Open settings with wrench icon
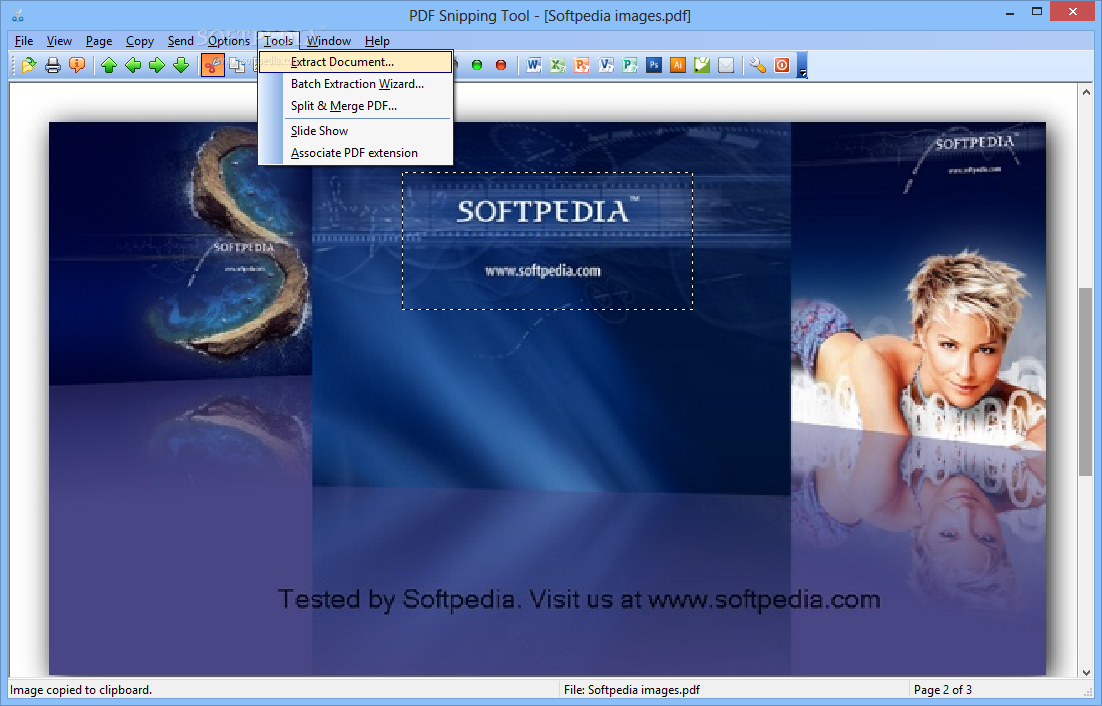The height and width of the screenshot is (706, 1102). click(758, 65)
